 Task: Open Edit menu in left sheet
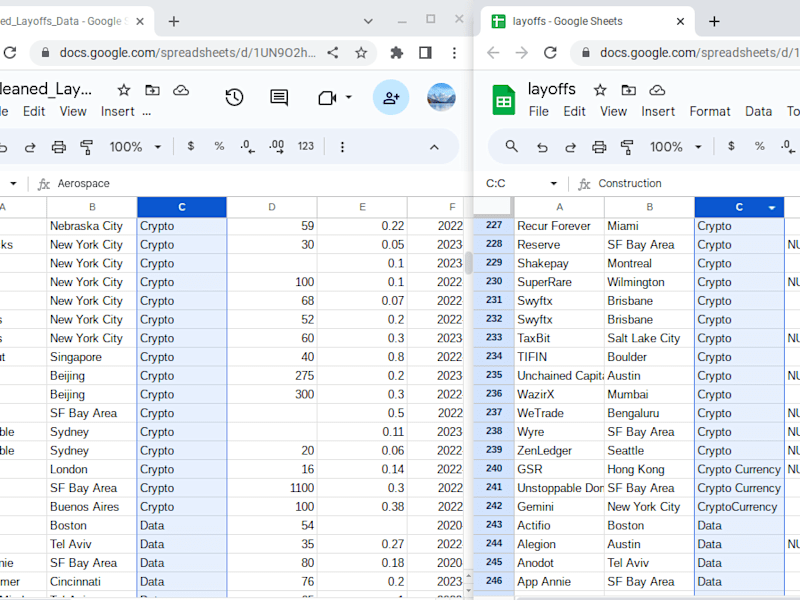34,111
